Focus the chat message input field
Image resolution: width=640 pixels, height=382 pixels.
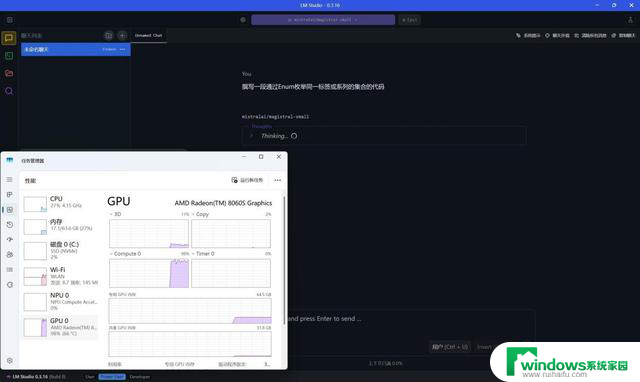[410, 318]
